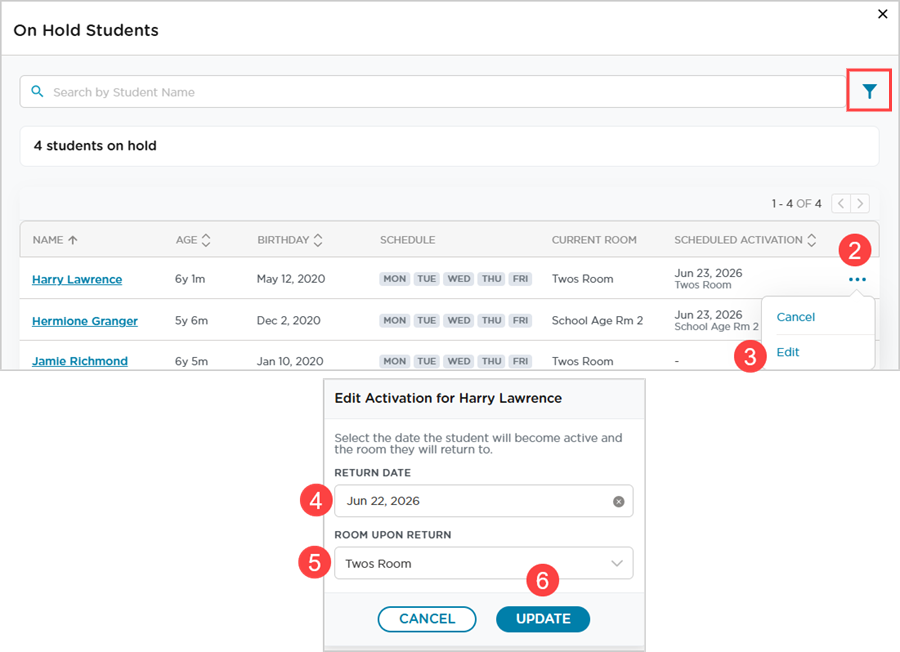Open the filter funnel icon

pos(869,91)
